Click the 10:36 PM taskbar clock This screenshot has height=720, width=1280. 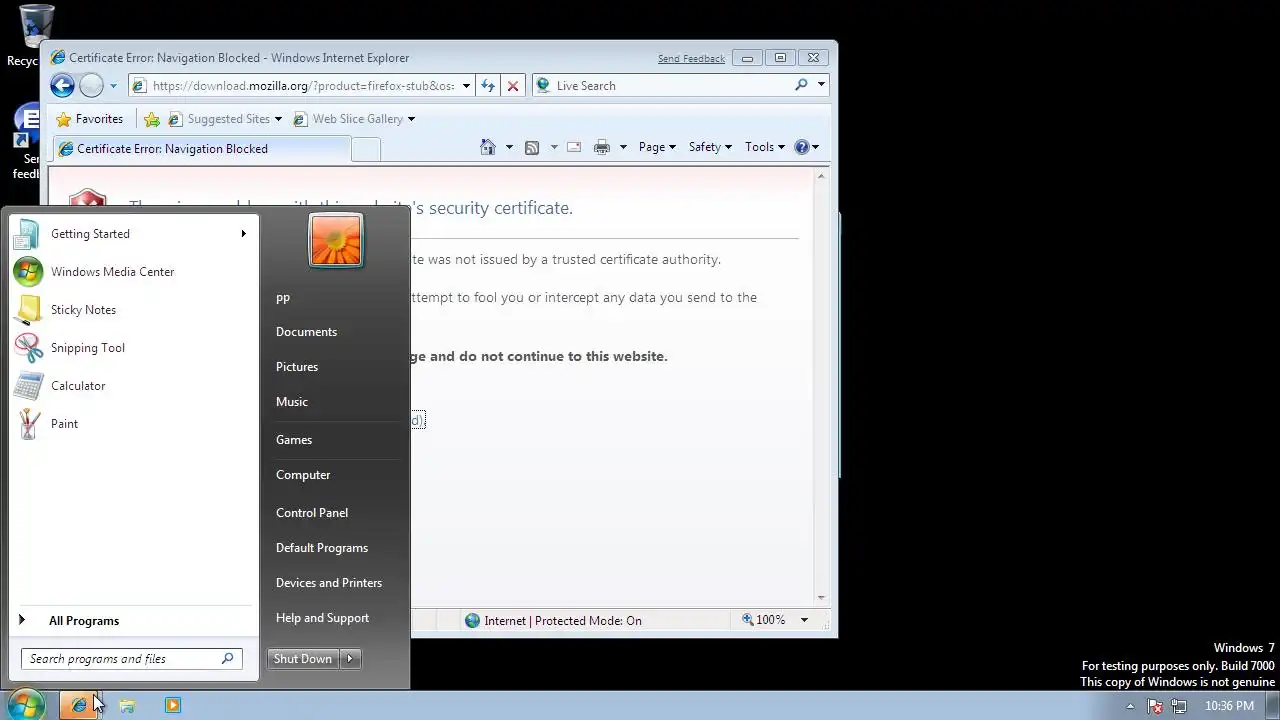tap(1229, 706)
